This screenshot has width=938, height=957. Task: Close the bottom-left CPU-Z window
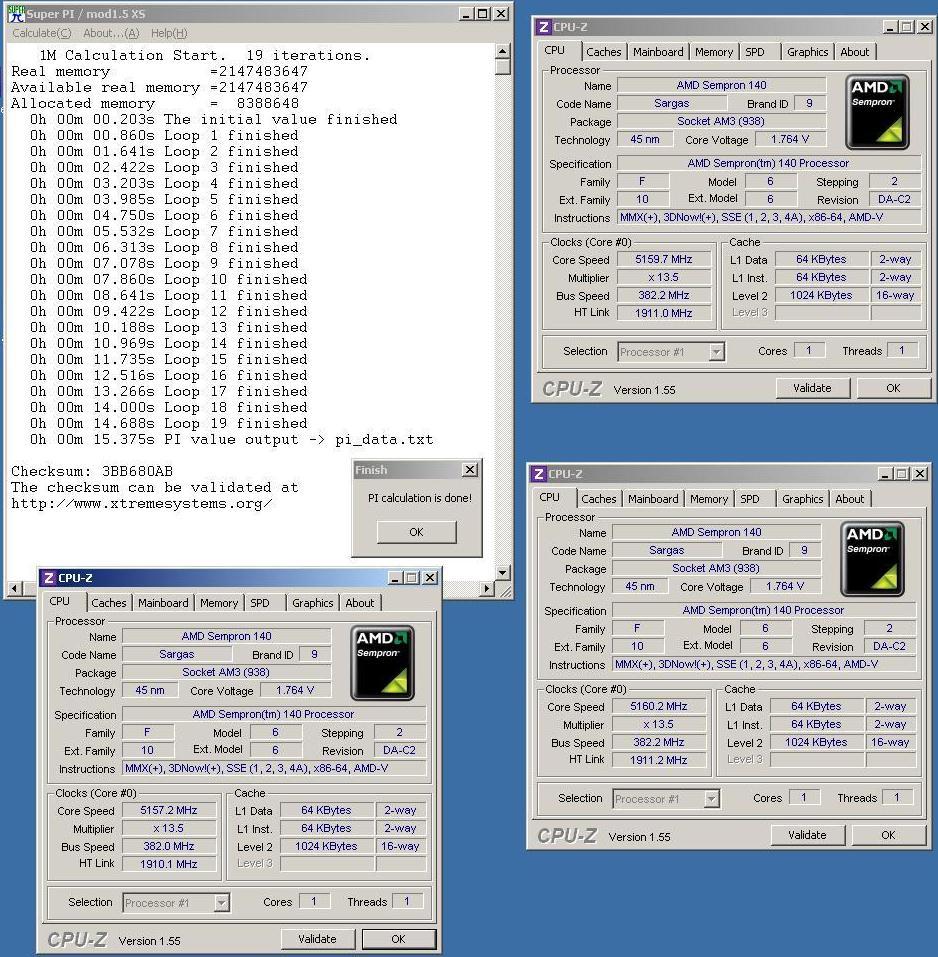pyautogui.click(x=430, y=577)
